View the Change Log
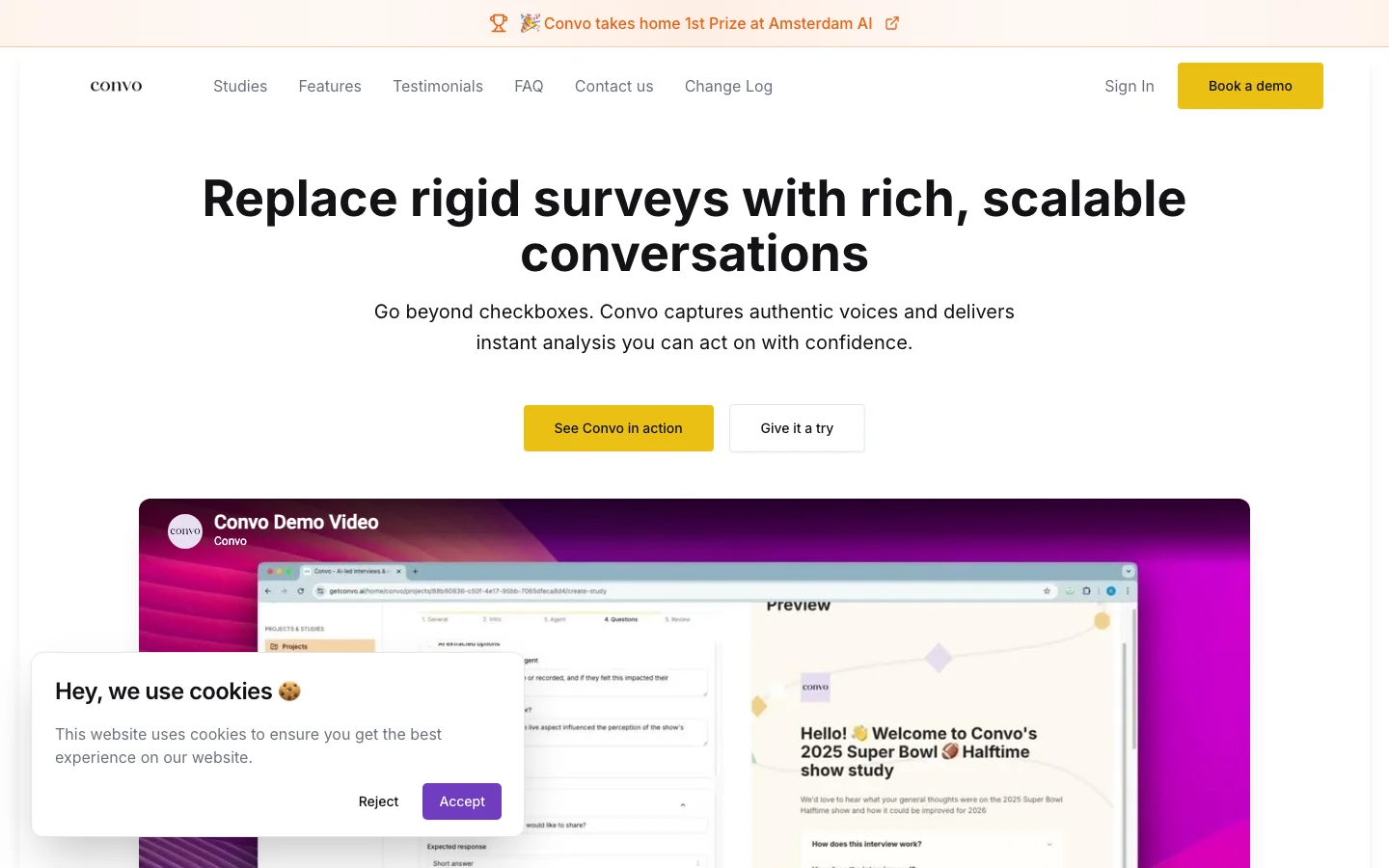The height and width of the screenshot is (868, 1389). coord(728,86)
